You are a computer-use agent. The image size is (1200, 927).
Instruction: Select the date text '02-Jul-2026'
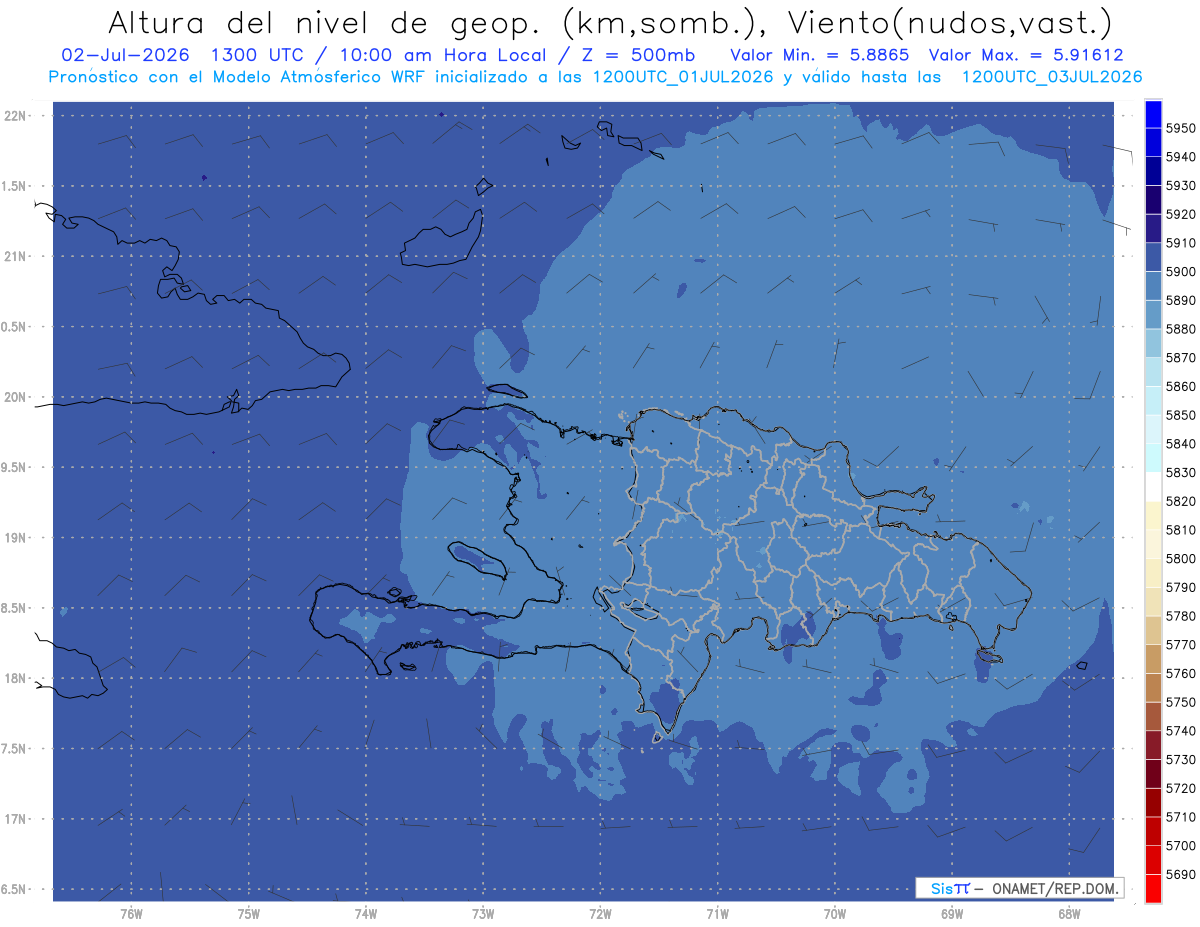pyautogui.click(x=126, y=56)
